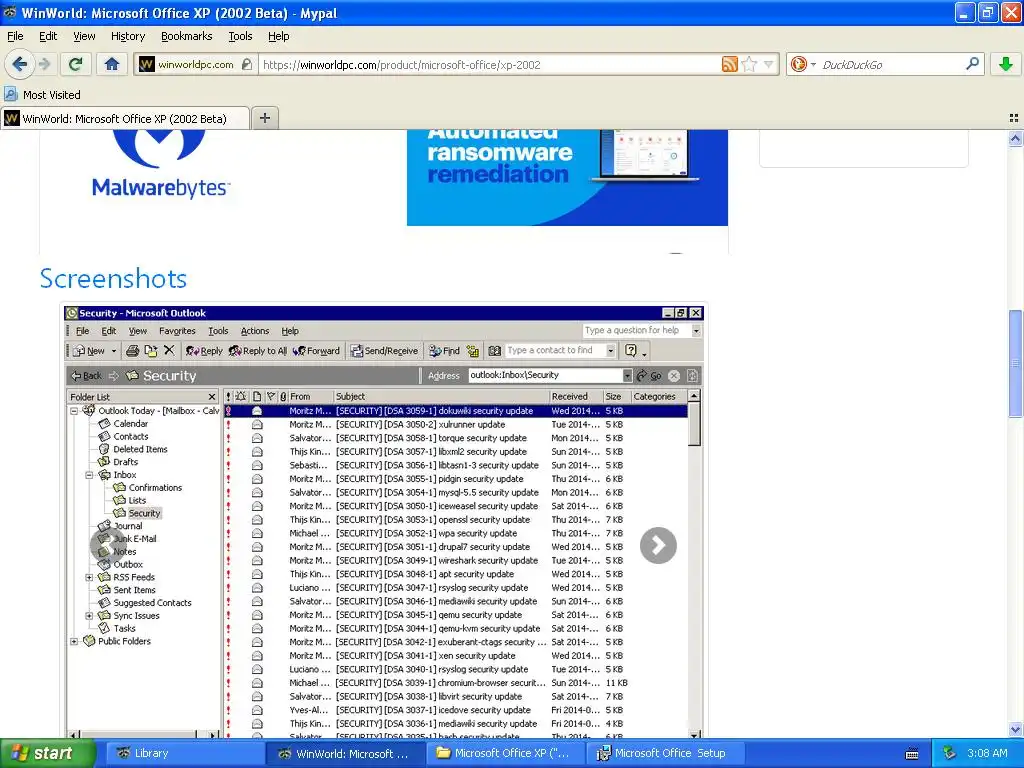
Task: Click the Automated ransomware remediation banner
Action: [x=567, y=178]
